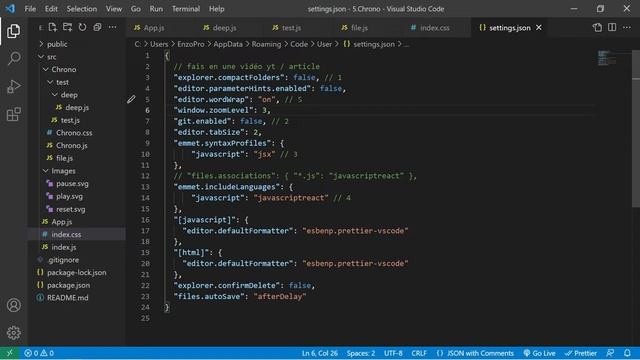Open the View menu

click(x=113, y=9)
